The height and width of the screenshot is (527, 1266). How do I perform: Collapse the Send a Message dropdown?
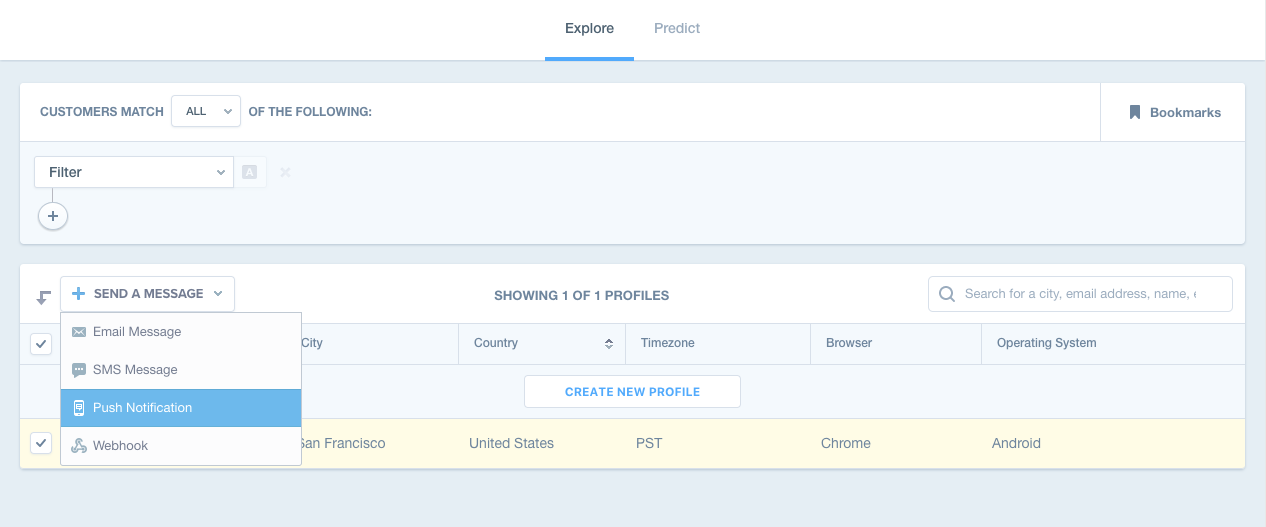click(x=148, y=294)
